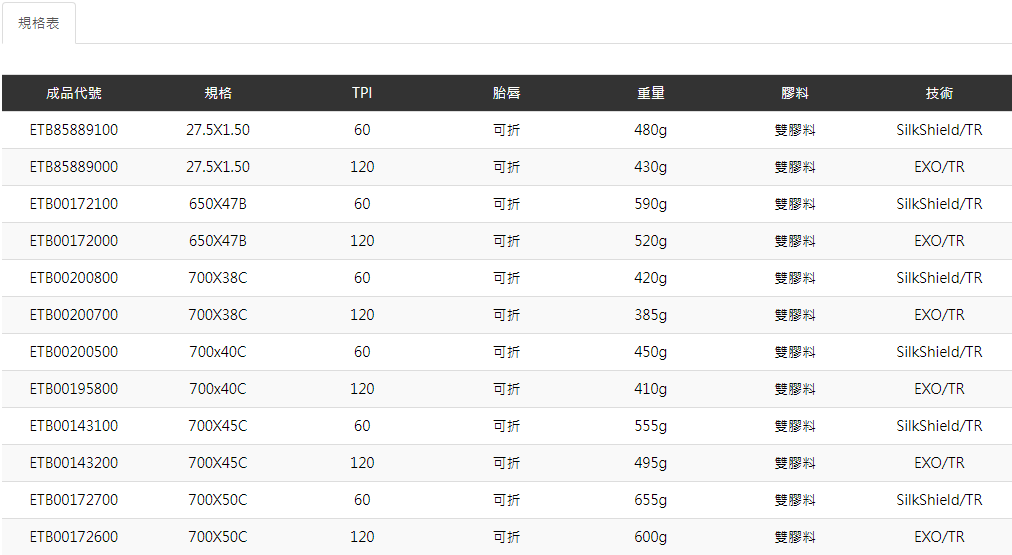Open the 規格表 tab

pyautogui.click(x=39, y=23)
